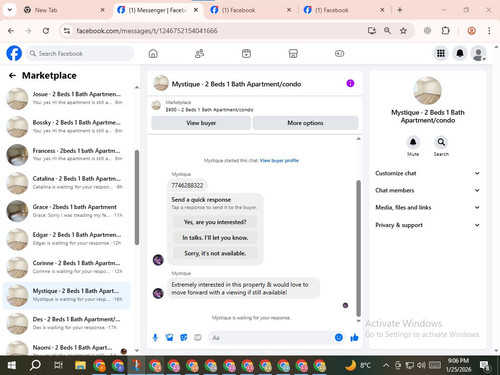Open Edgar's apartment conversation
This screenshot has height=375, width=500.
67,239
